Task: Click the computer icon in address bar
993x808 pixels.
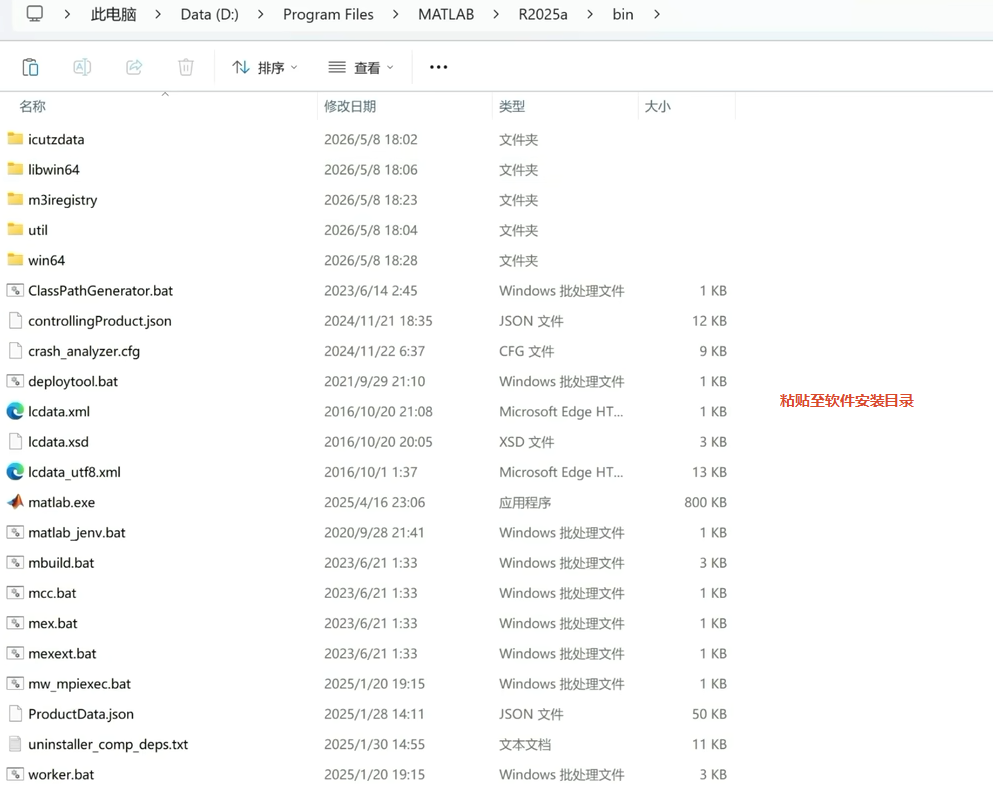Action: click(35, 14)
